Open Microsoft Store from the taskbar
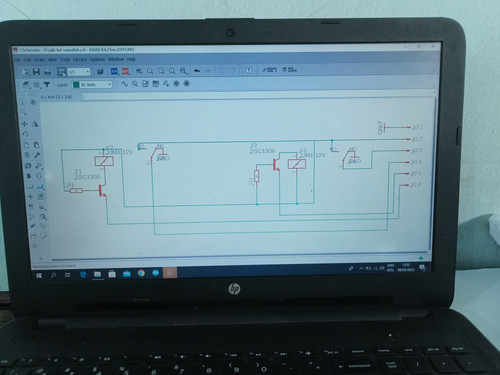Viewport: 500px width, 375px height. tap(112, 274)
